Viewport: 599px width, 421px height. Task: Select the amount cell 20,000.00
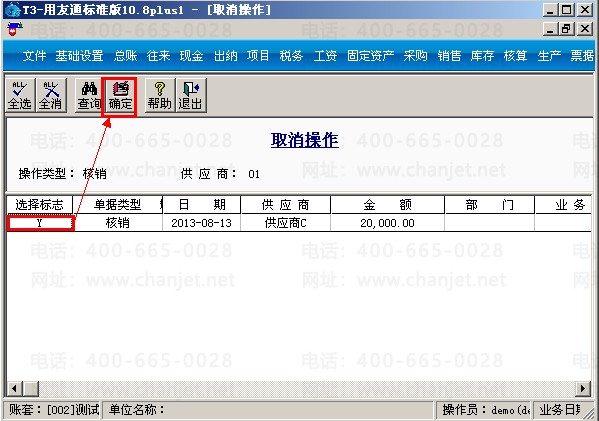(x=387, y=223)
